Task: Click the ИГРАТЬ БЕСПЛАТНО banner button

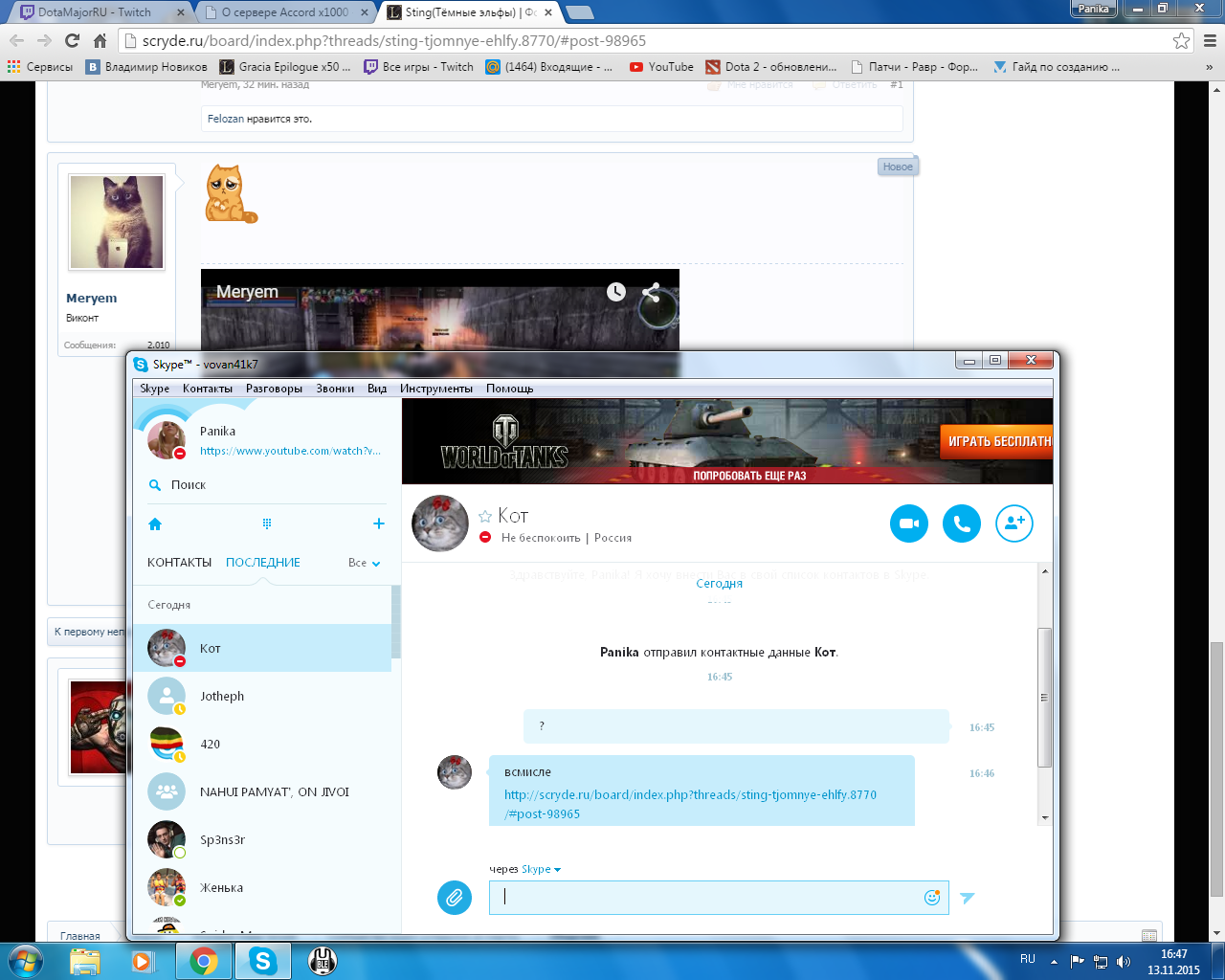Action: click(x=997, y=441)
